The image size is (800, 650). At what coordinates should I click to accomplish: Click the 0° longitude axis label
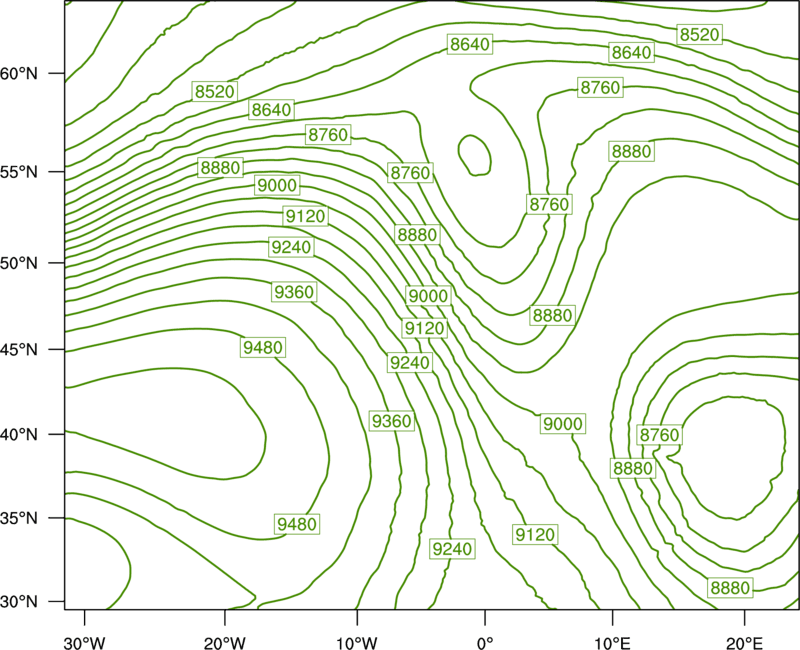click(485, 642)
